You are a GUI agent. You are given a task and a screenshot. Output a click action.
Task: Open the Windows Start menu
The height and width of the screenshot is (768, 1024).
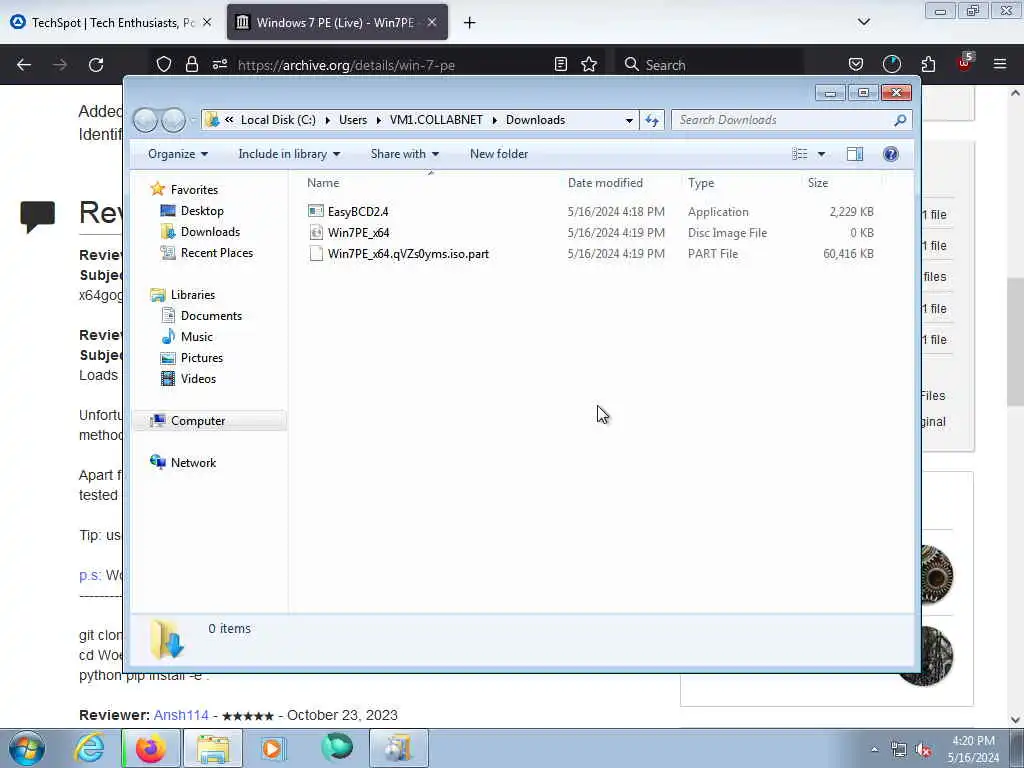pos(27,748)
